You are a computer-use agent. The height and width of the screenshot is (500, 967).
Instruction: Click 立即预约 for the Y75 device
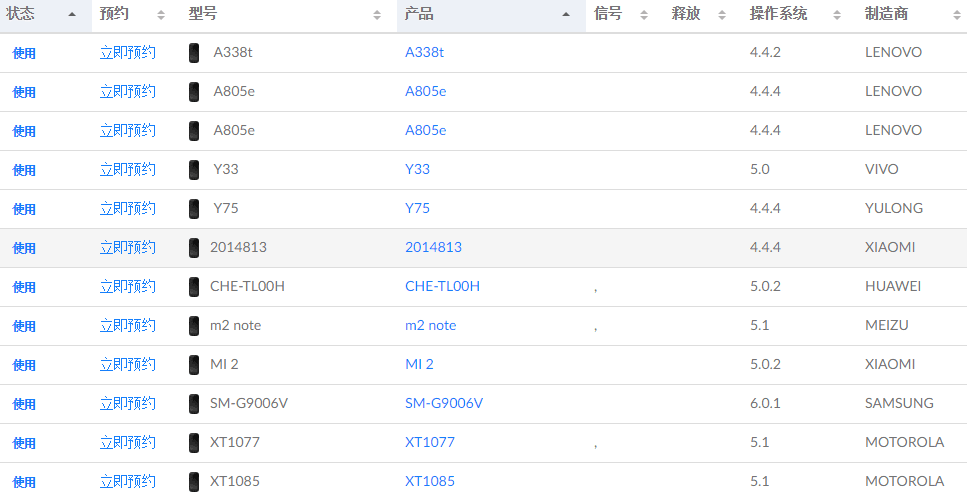tap(128, 208)
